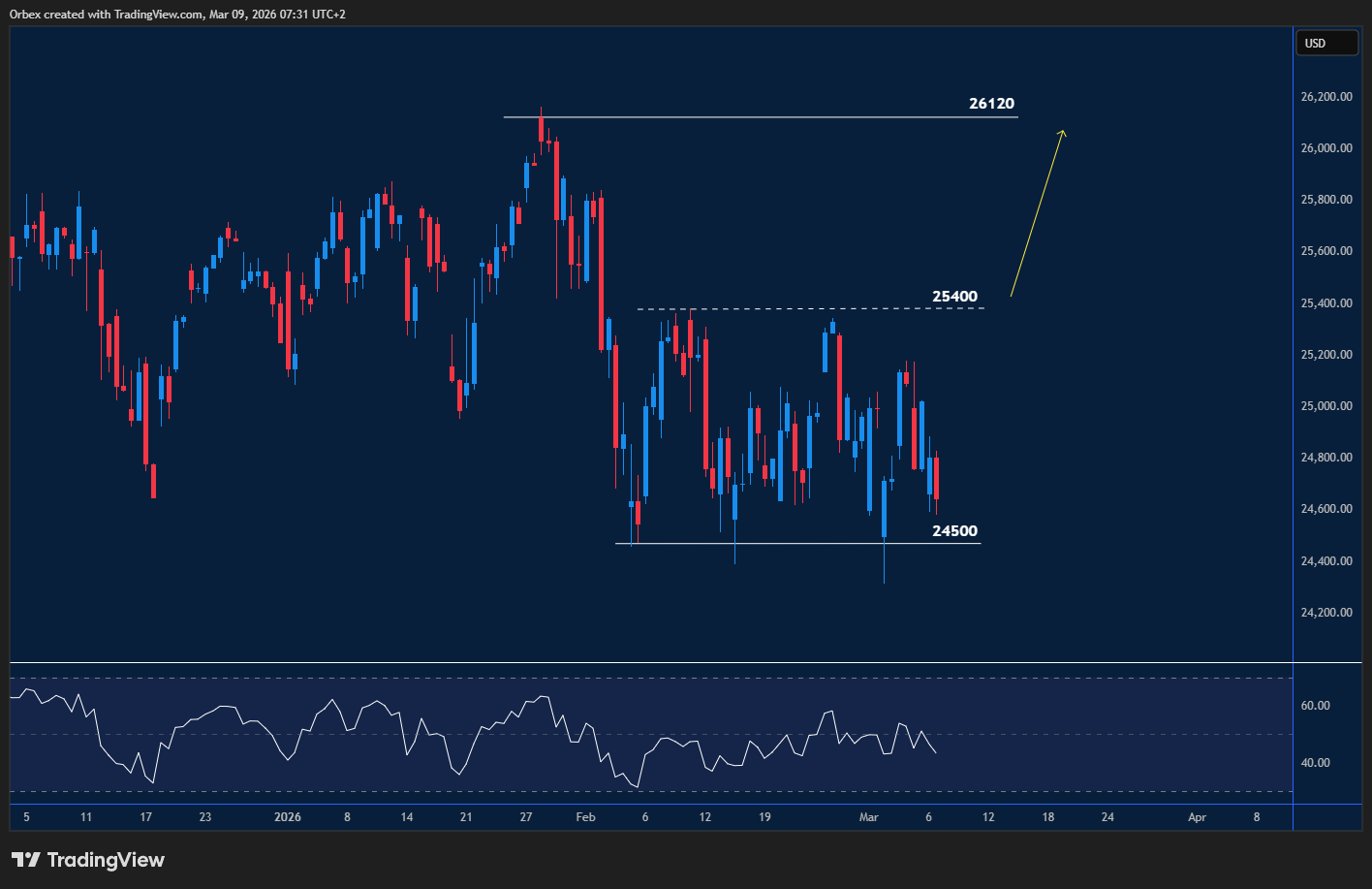Click the Mar label on time axis
Viewport: 1372px width, 889px height.
coord(868,817)
